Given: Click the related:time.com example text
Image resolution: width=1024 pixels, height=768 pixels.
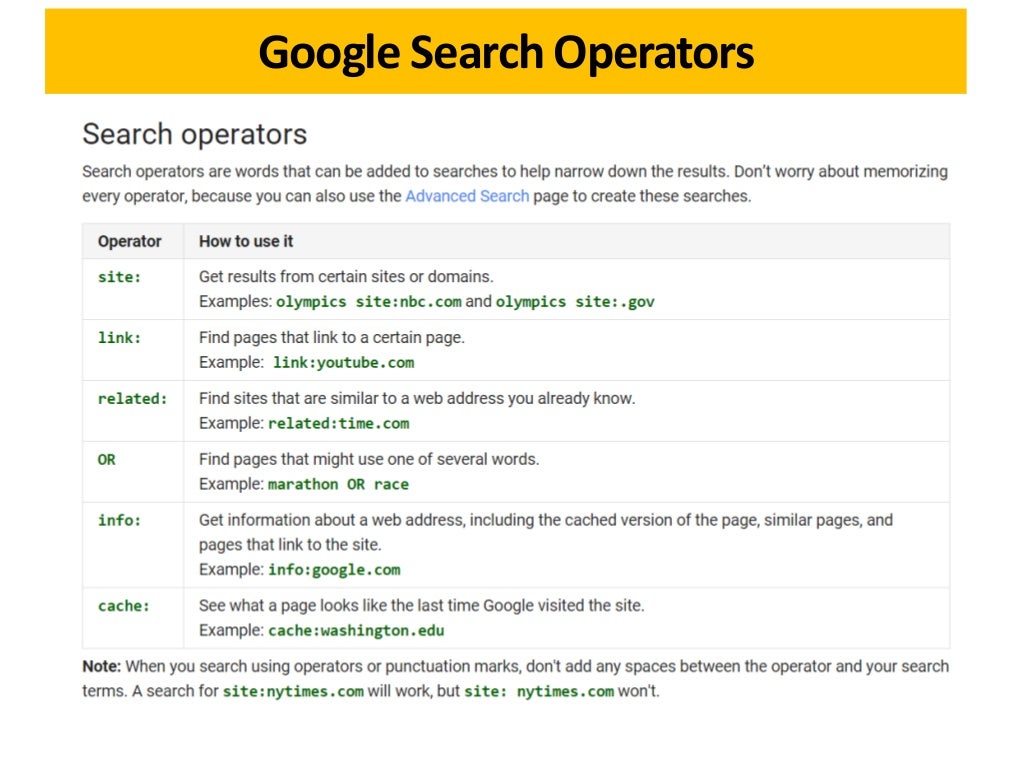Looking at the screenshot, I should 339,423.
